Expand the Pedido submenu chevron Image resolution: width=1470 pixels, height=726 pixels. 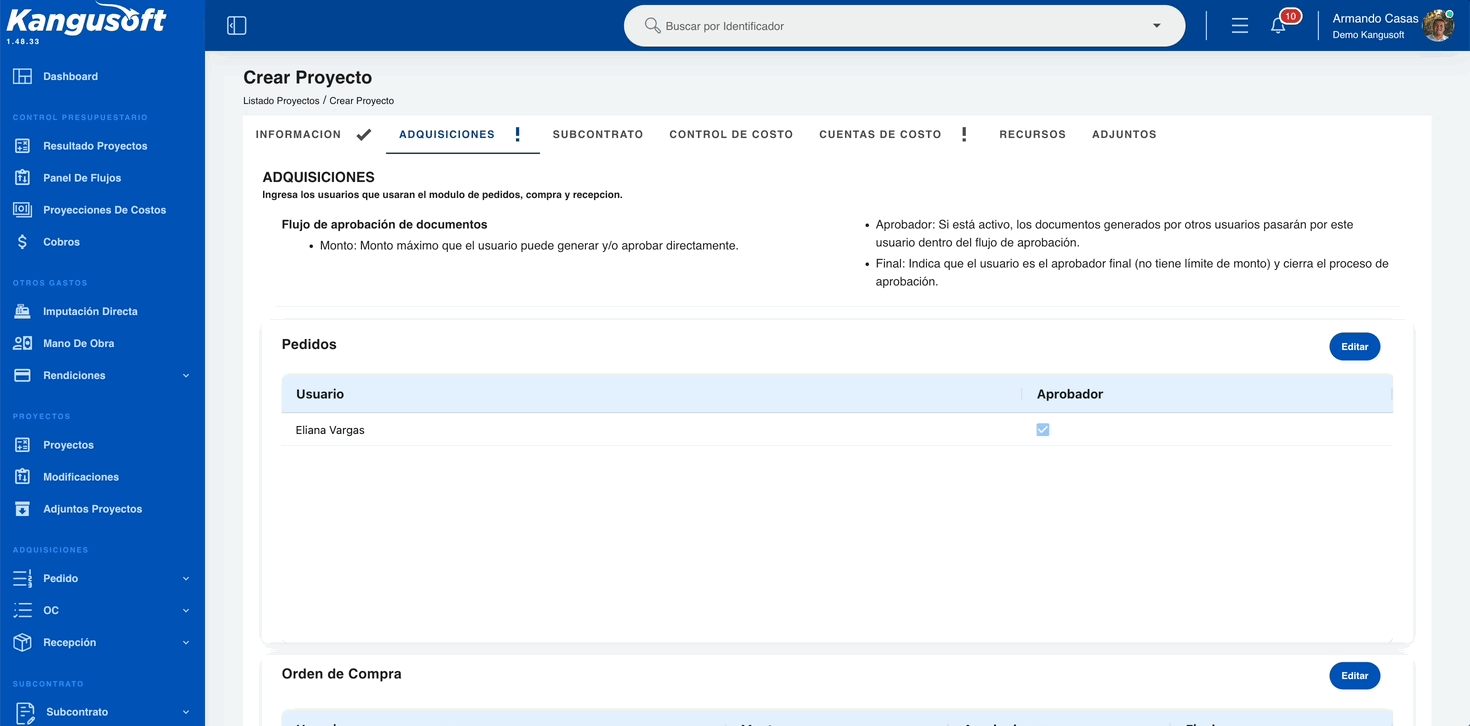coord(186,579)
